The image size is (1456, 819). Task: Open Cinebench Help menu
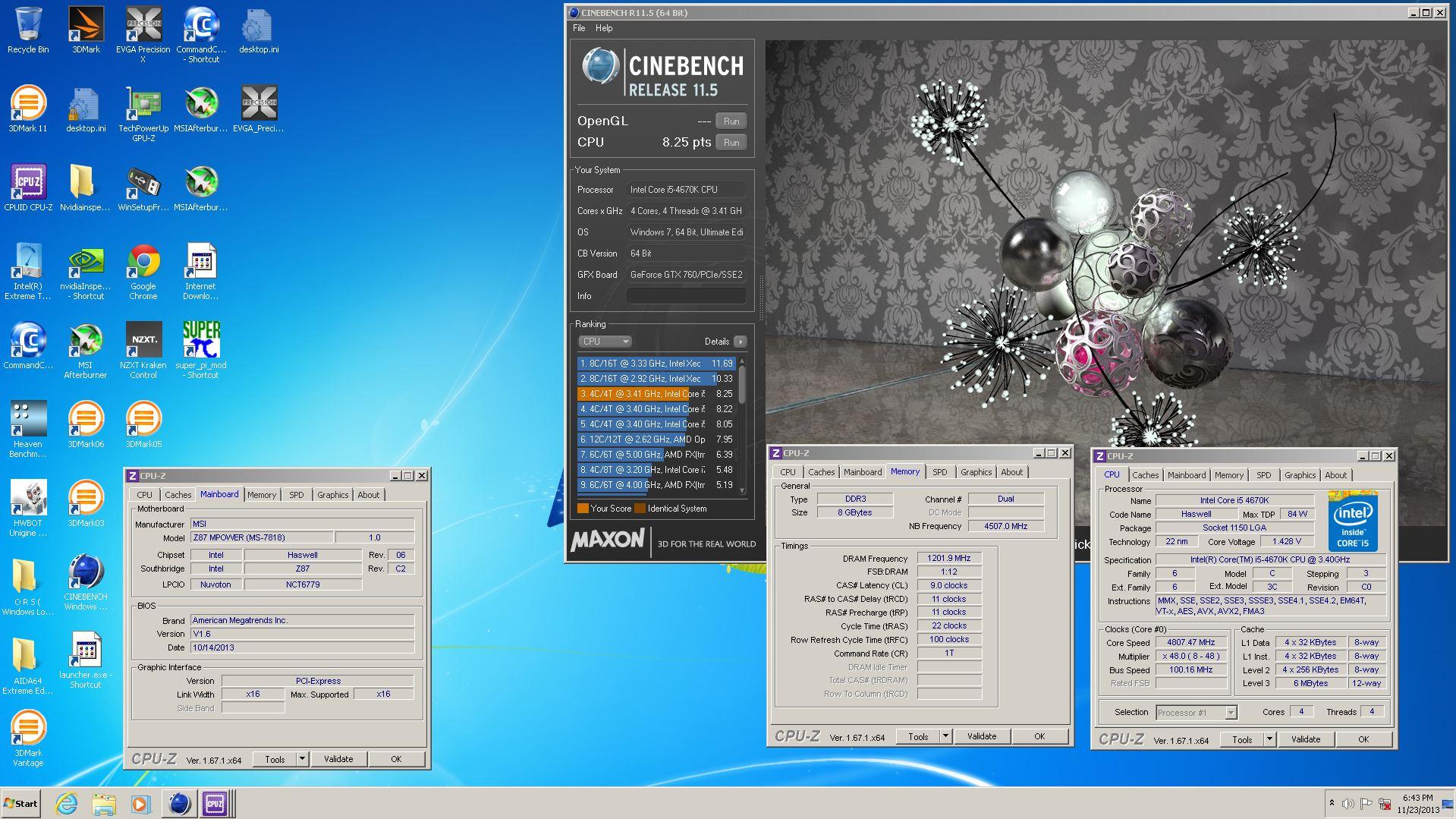(x=604, y=28)
